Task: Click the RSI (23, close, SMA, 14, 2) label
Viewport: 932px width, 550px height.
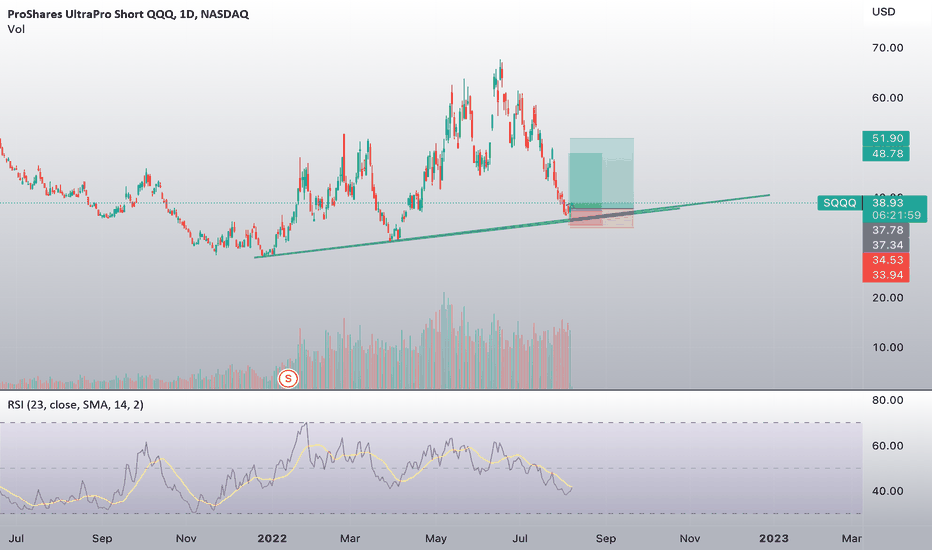Action: point(75,405)
